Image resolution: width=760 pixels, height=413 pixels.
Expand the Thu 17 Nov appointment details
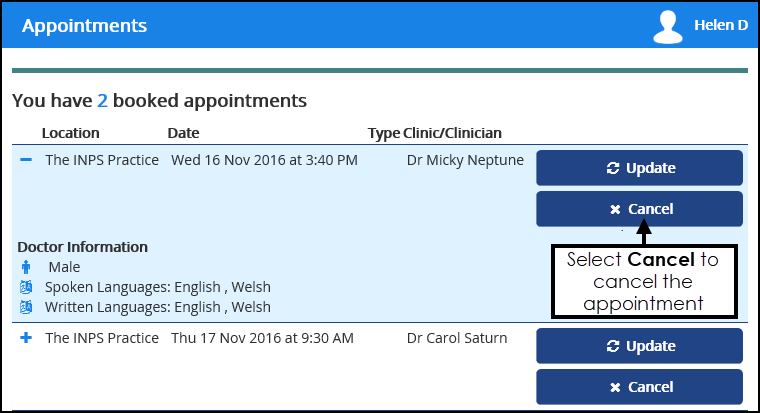[x=26, y=338]
